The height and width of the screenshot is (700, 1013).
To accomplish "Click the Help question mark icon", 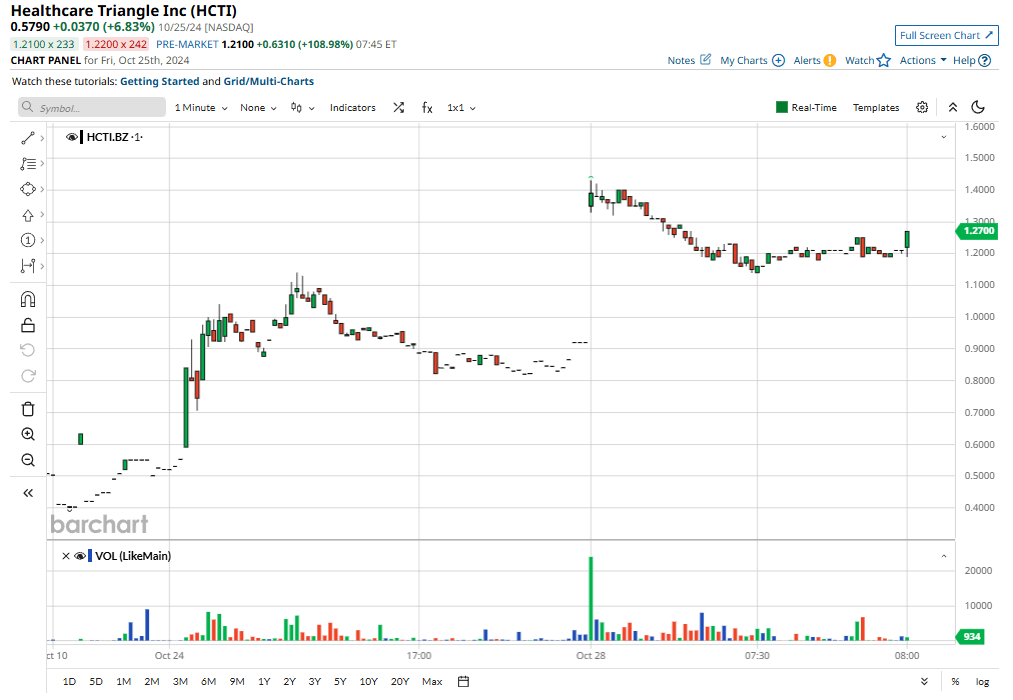I will [x=985, y=60].
